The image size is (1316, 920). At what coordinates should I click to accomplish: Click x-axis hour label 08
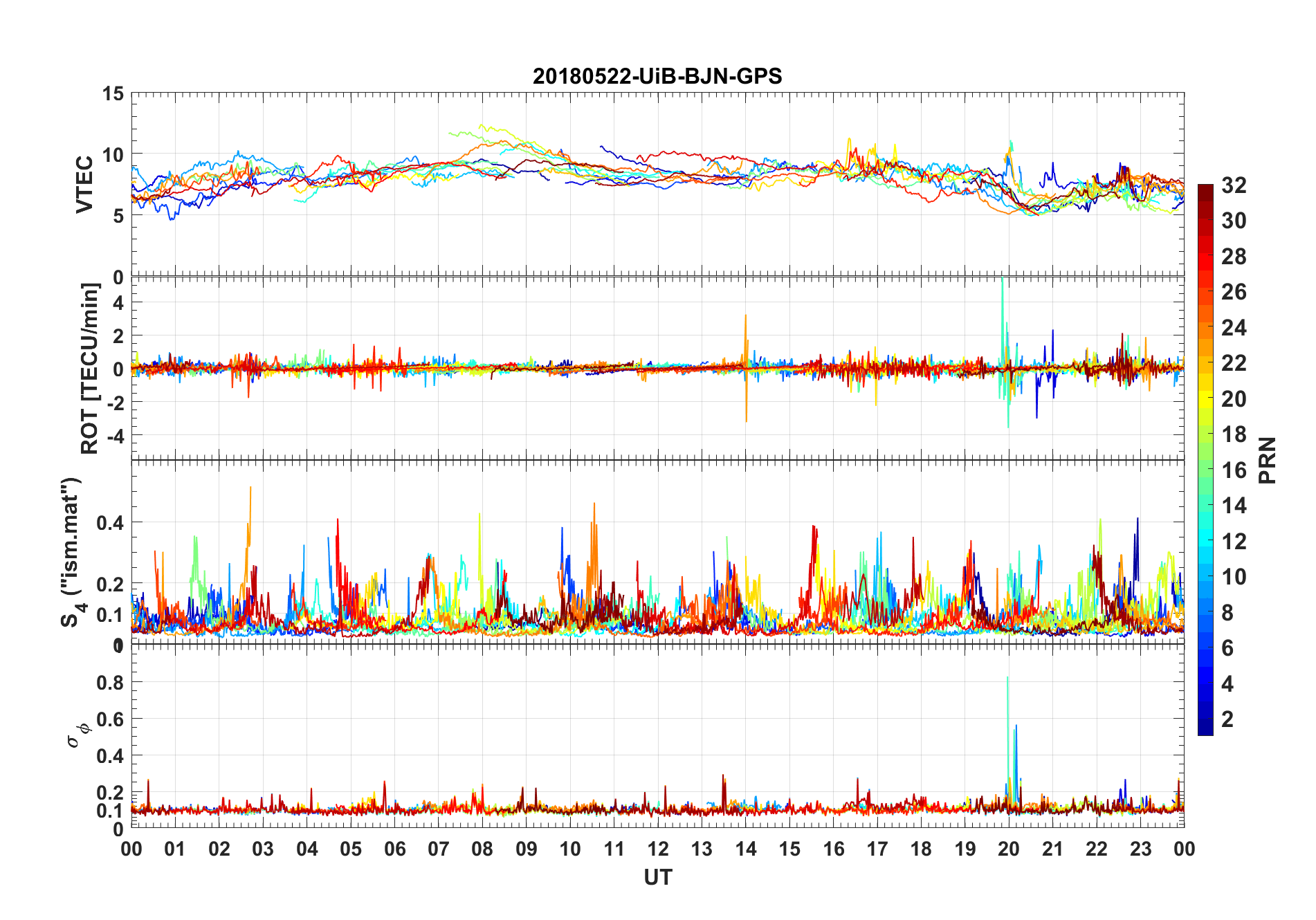coord(482,849)
